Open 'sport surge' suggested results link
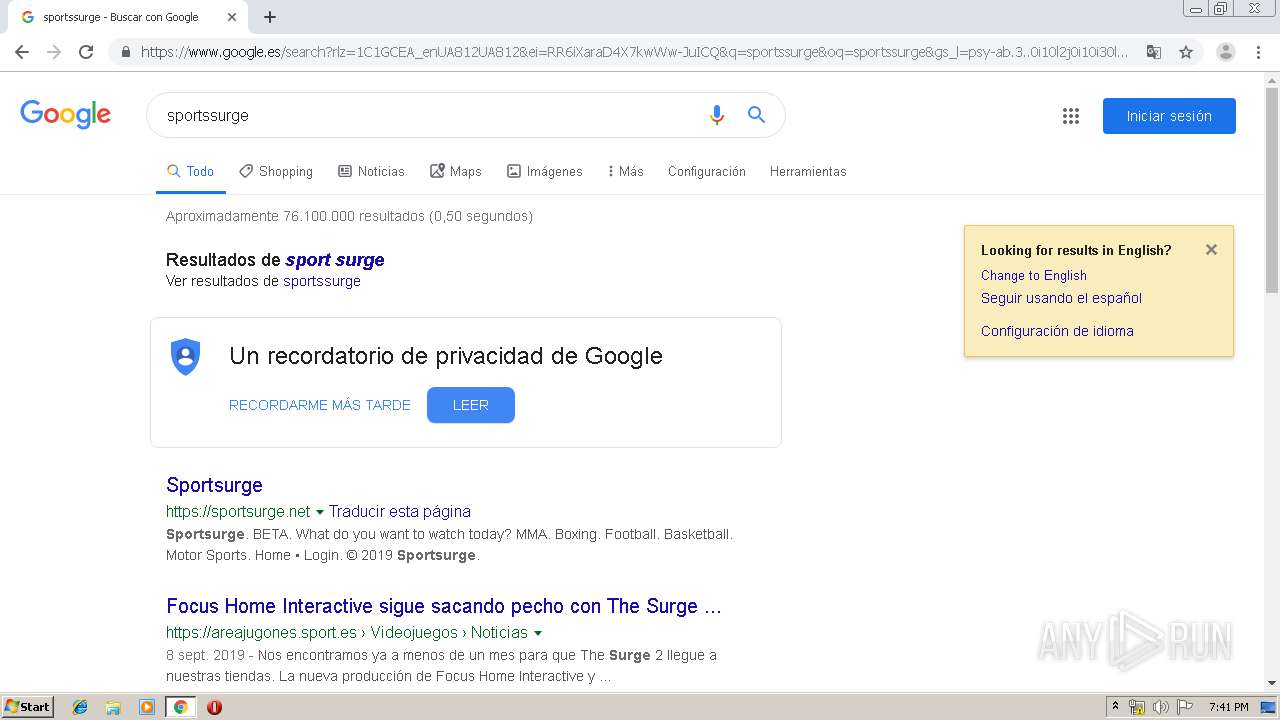 coord(335,260)
